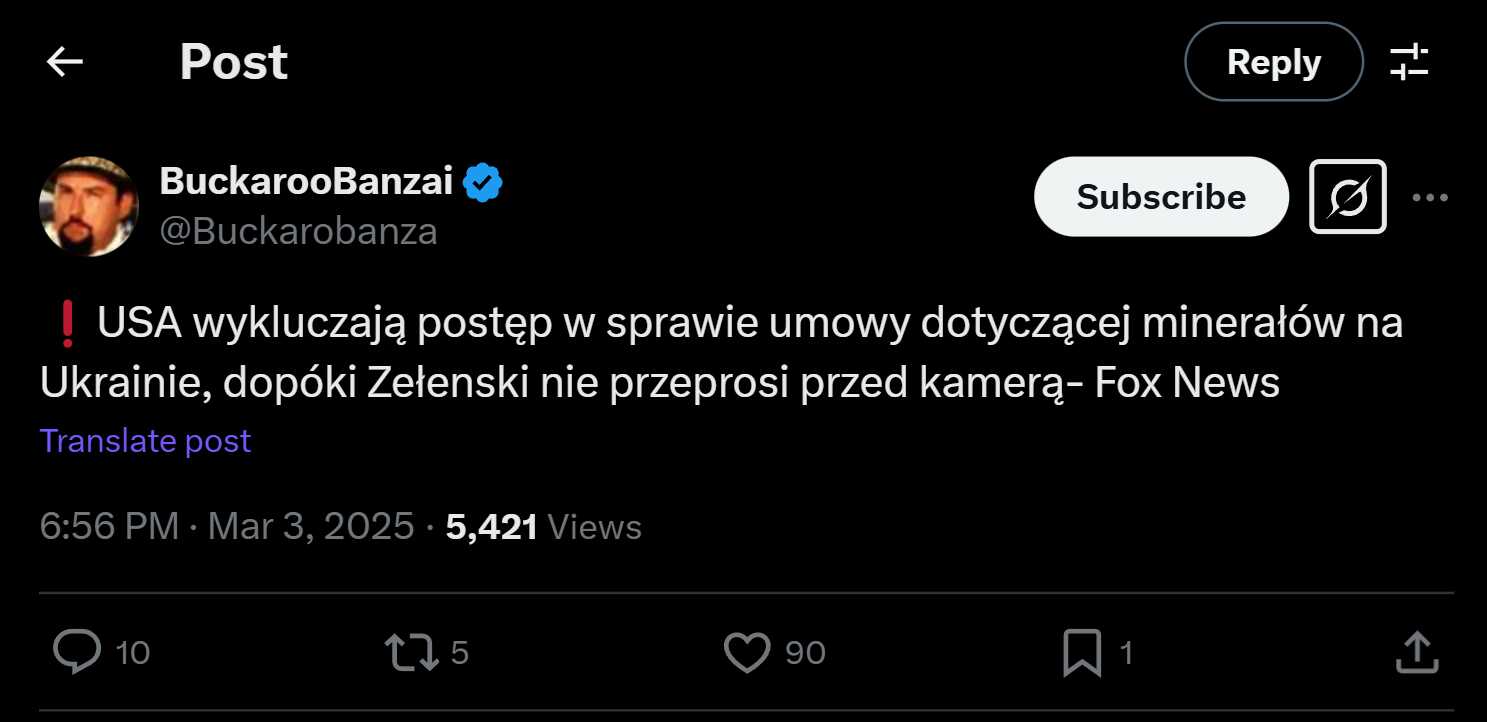Open the 5,421 Views analytics

click(x=544, y=526)
